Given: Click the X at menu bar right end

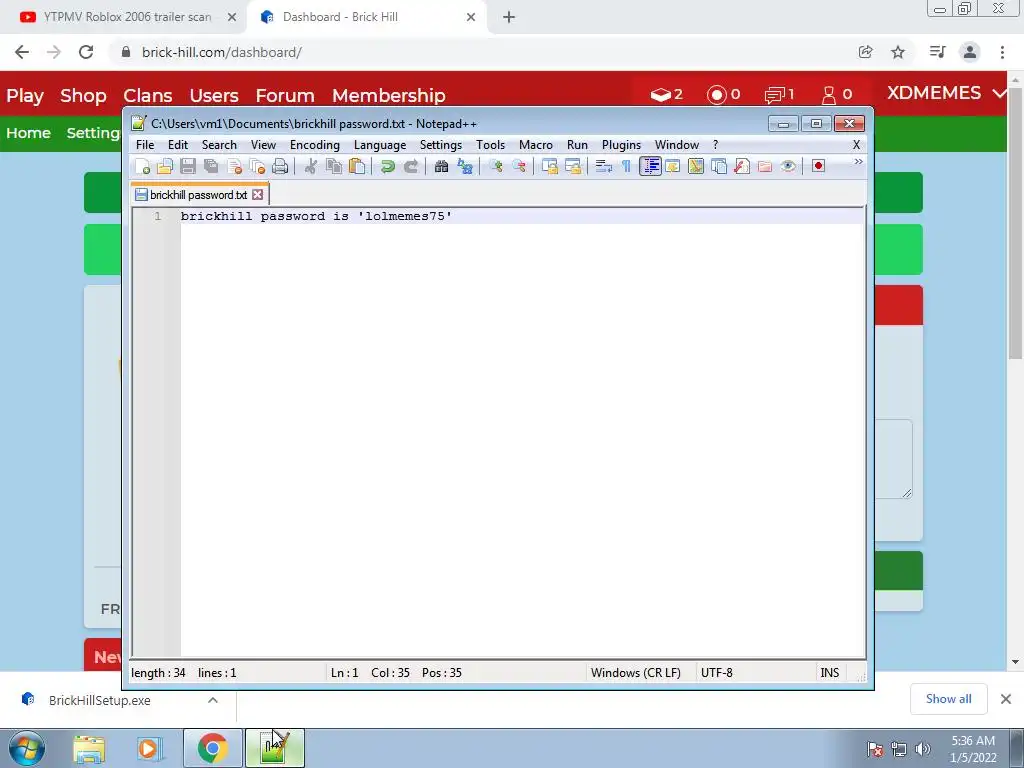Looking at the screenshot, I should 856,145.
